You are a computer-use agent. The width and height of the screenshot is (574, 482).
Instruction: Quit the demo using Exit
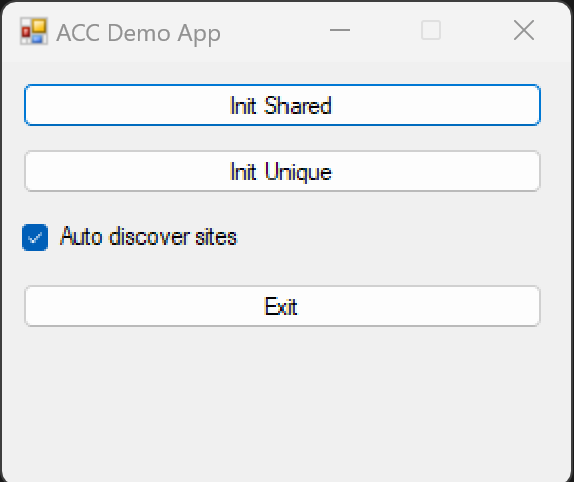(x=282, y=306)
